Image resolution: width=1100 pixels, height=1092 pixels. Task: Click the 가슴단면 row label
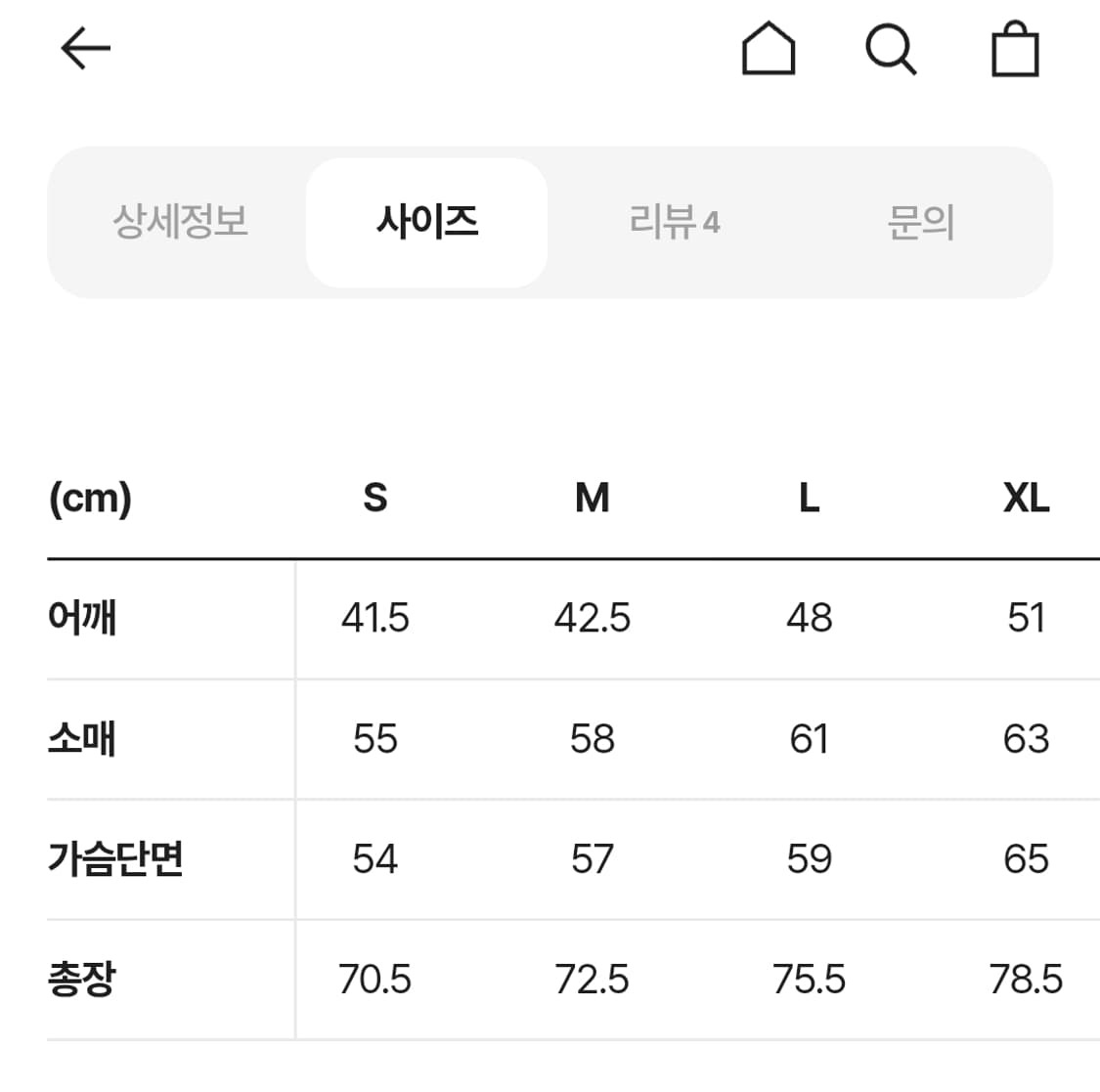tap(114, 859)
